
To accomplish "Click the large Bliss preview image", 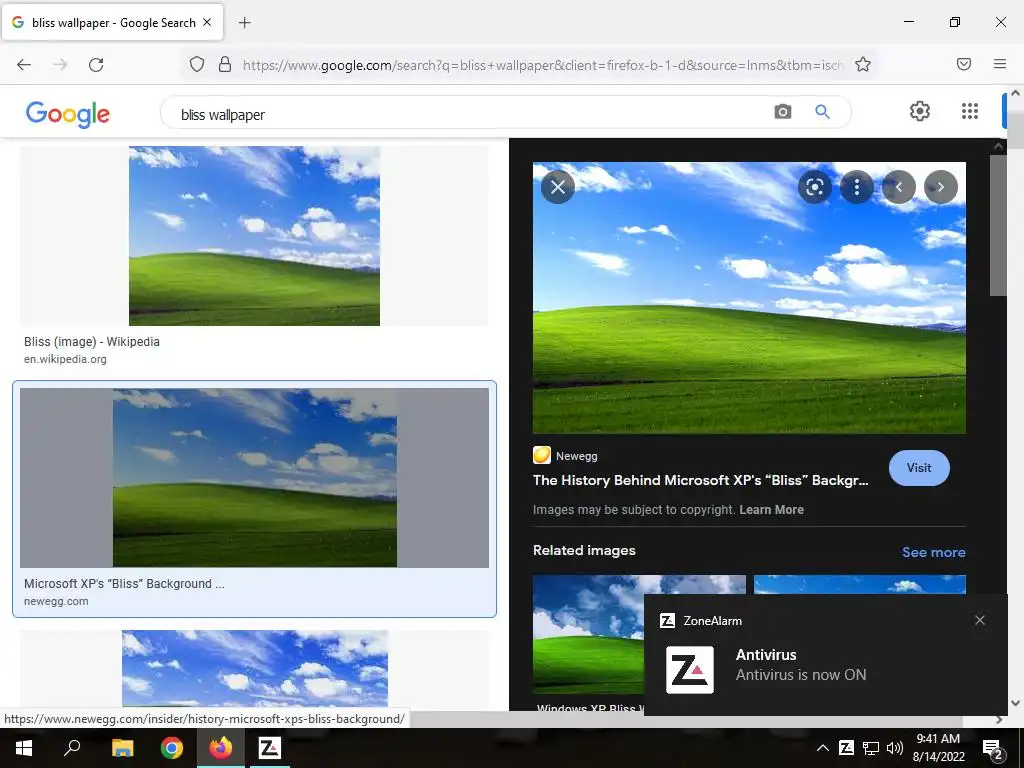I will 749,298.
